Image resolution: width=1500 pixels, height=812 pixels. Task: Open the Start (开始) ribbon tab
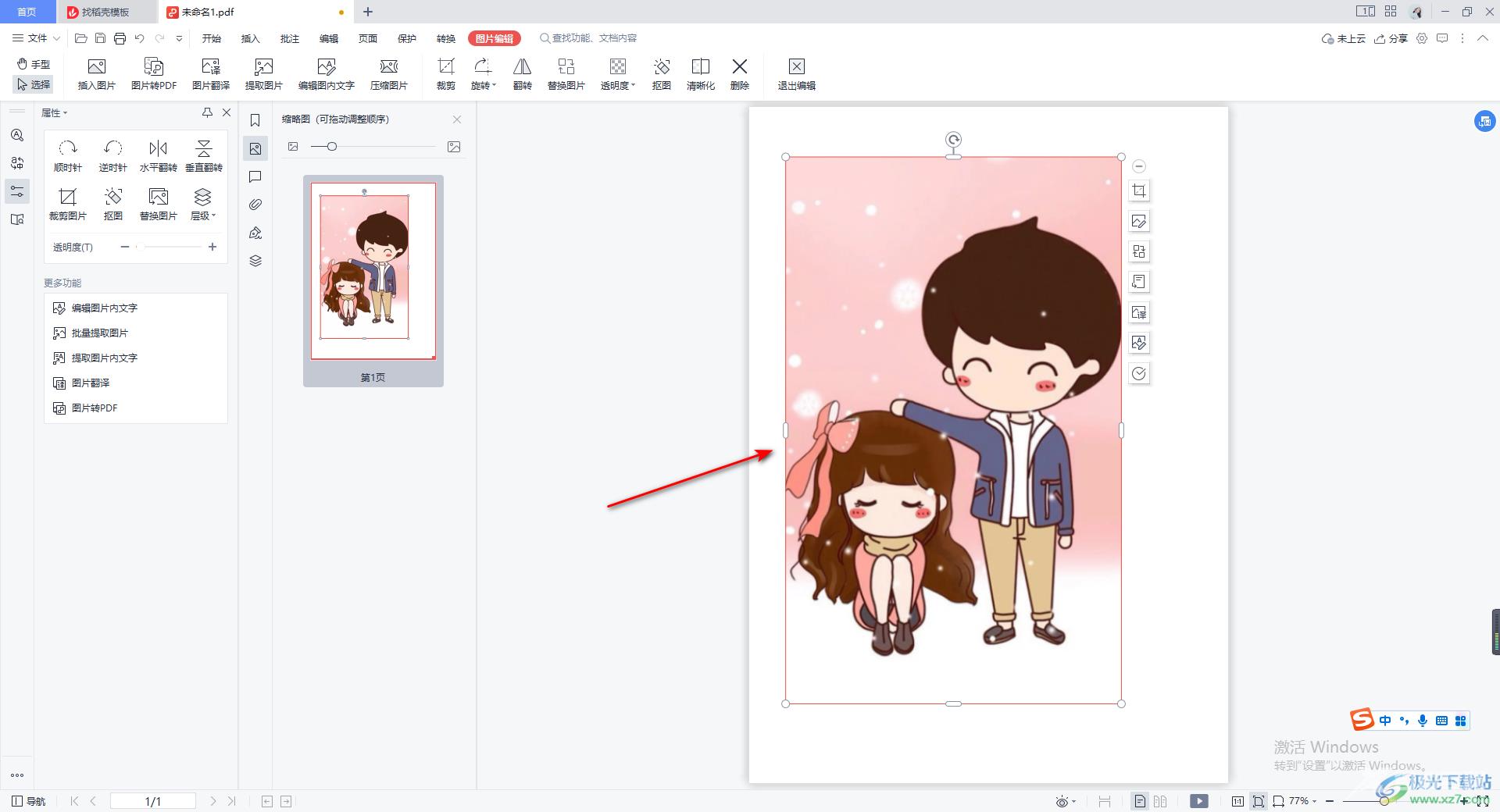211,38
